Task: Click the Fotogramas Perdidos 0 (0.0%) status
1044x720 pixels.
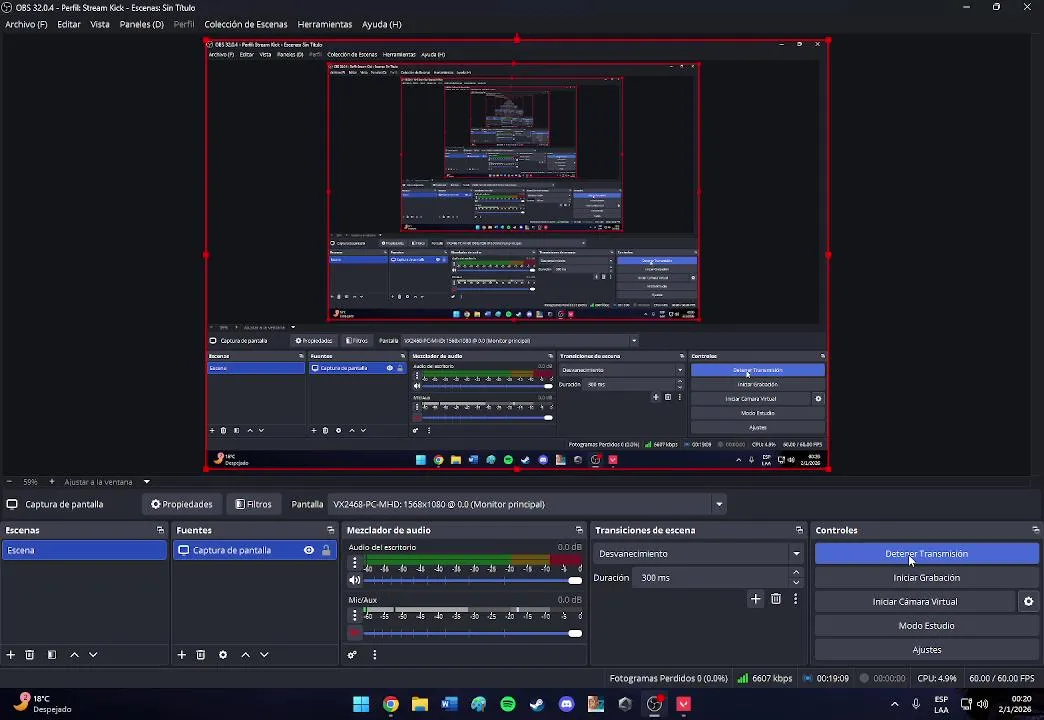Action: coord(668,678)
